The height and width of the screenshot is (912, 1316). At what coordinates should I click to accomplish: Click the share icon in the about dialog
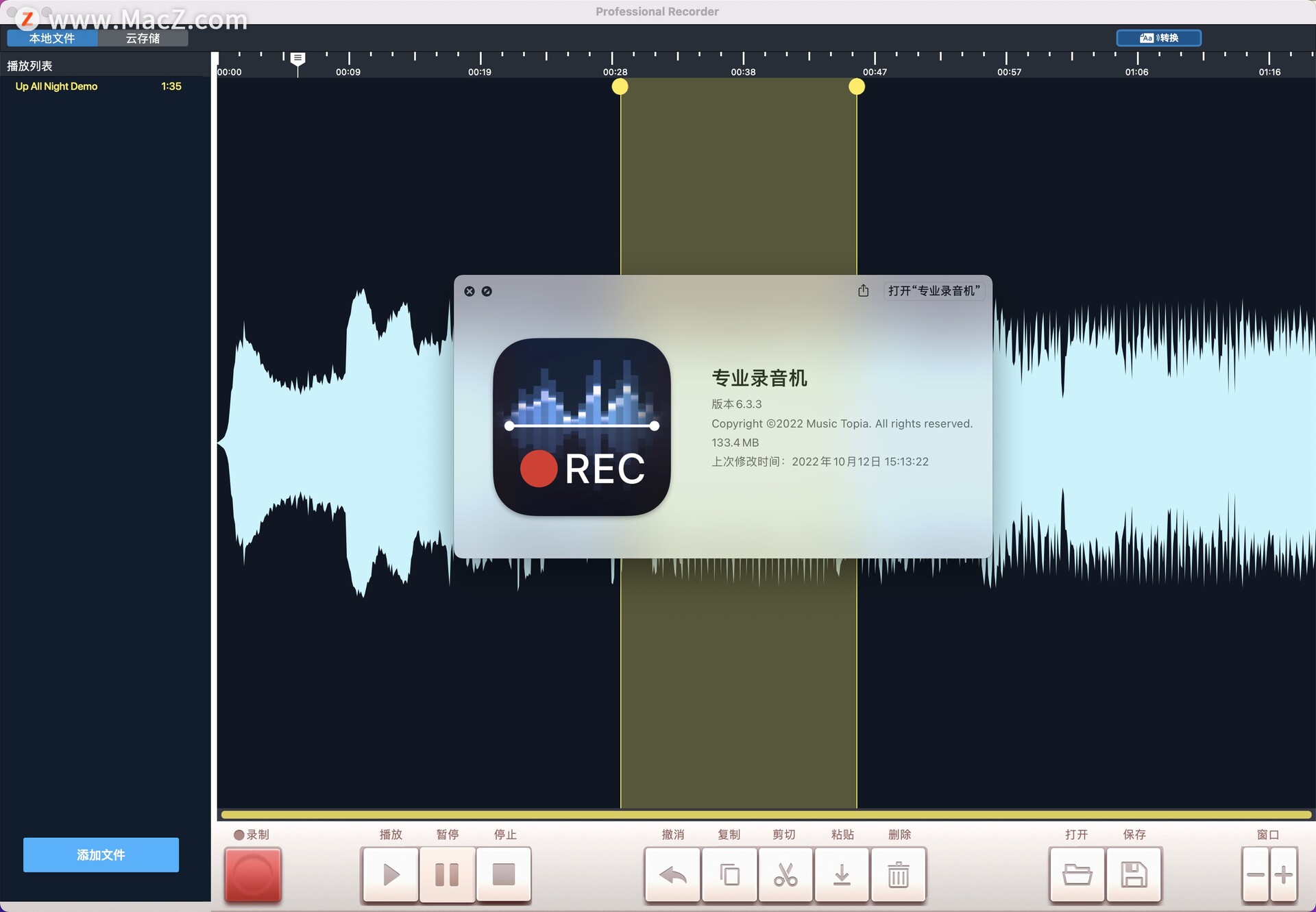(x=863, y=291)
